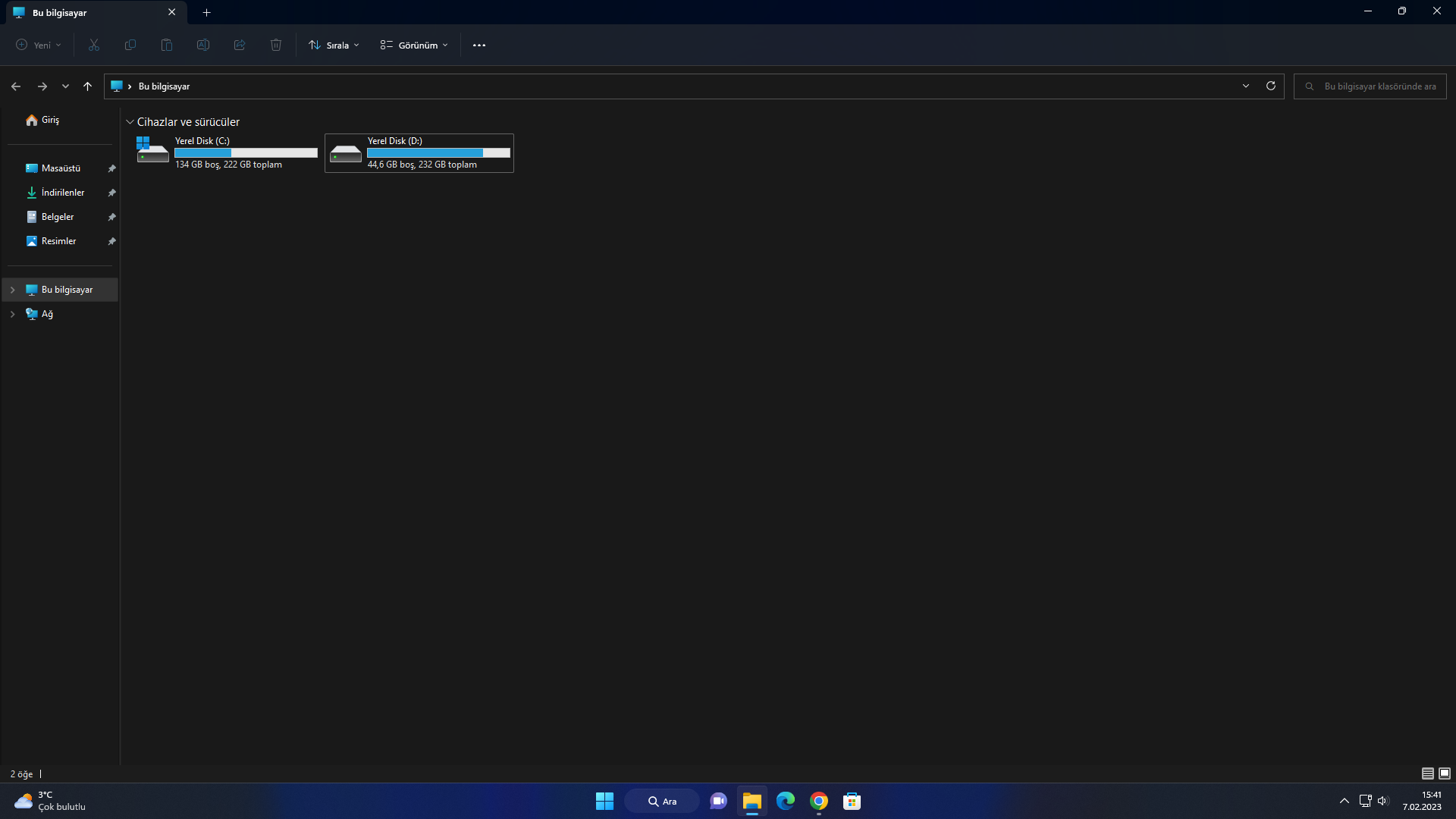Viewport: 1456px width, 819px height.
Task: Open Google Chrome from the taskbar
Action: click(818, 801)
